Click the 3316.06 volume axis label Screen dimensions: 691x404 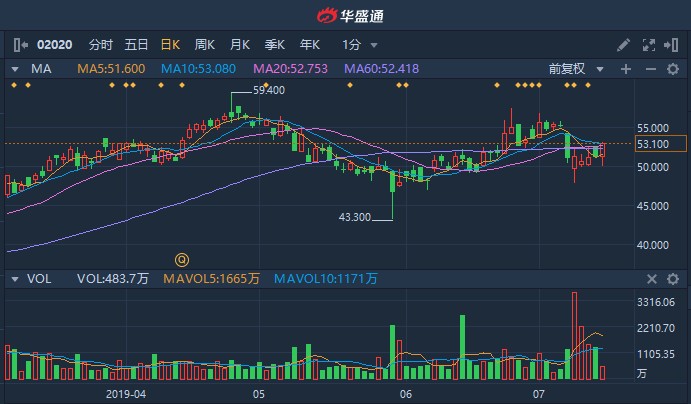click(x=656, y=302)
